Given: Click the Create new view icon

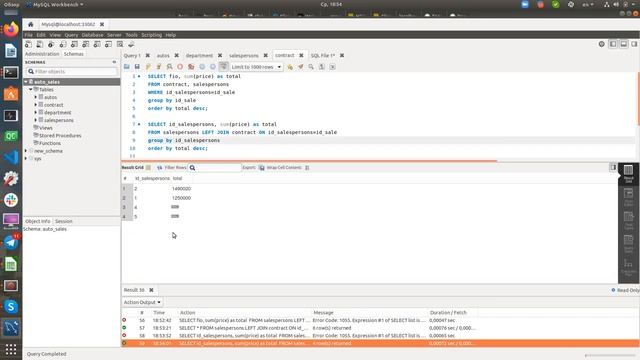Looking at the screenshot, I should 86,44.
